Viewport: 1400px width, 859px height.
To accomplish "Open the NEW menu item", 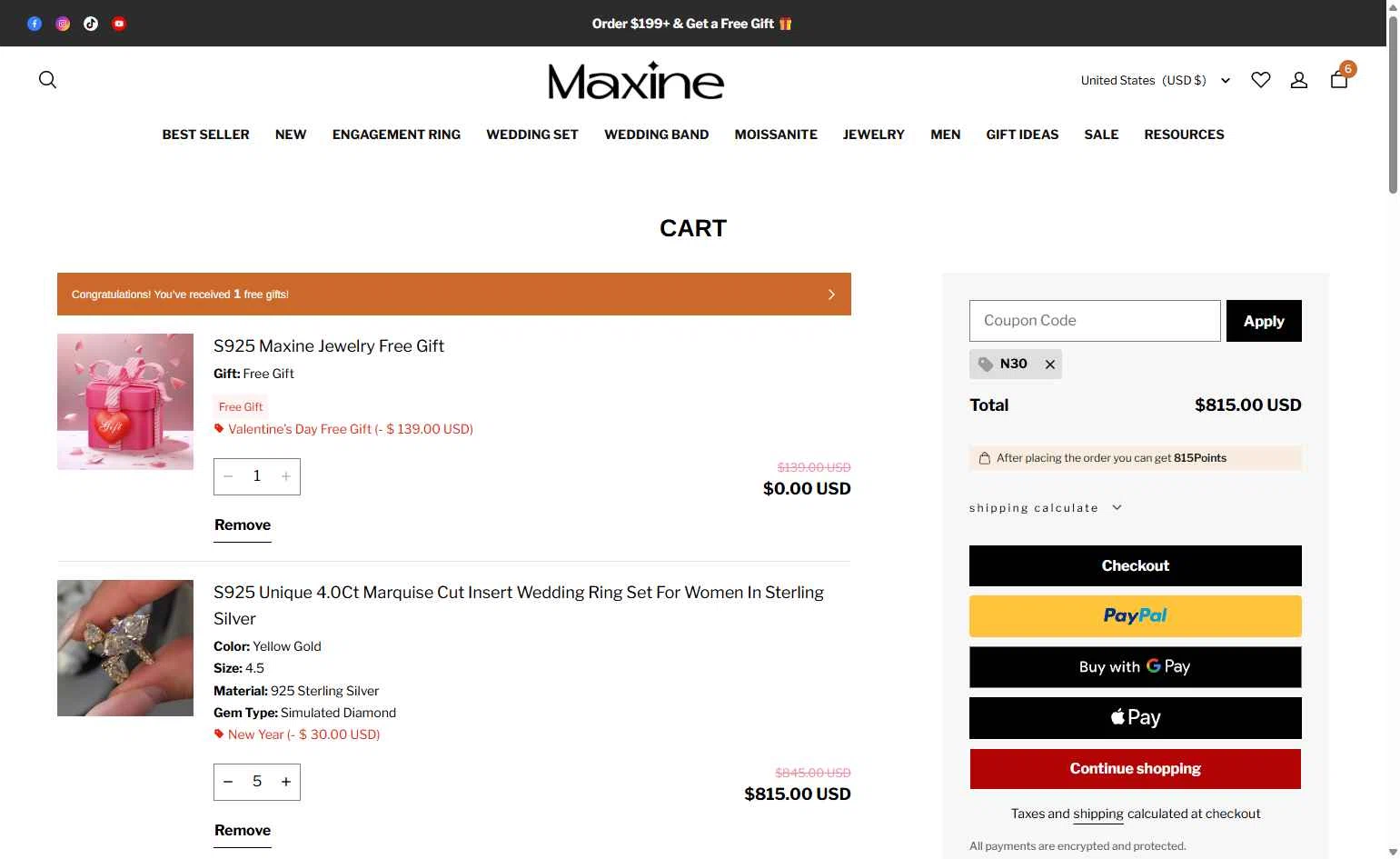I will tap(291, 135).
